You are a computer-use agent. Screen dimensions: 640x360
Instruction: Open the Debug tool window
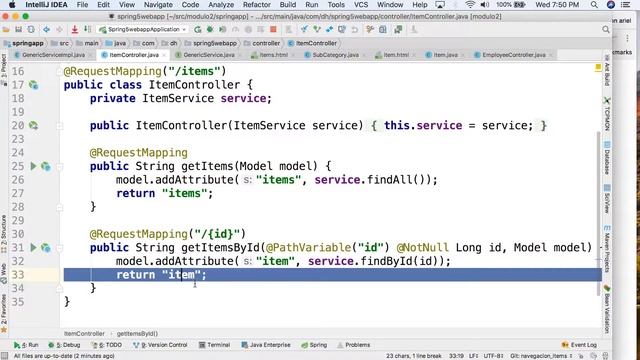coord(64,345)
